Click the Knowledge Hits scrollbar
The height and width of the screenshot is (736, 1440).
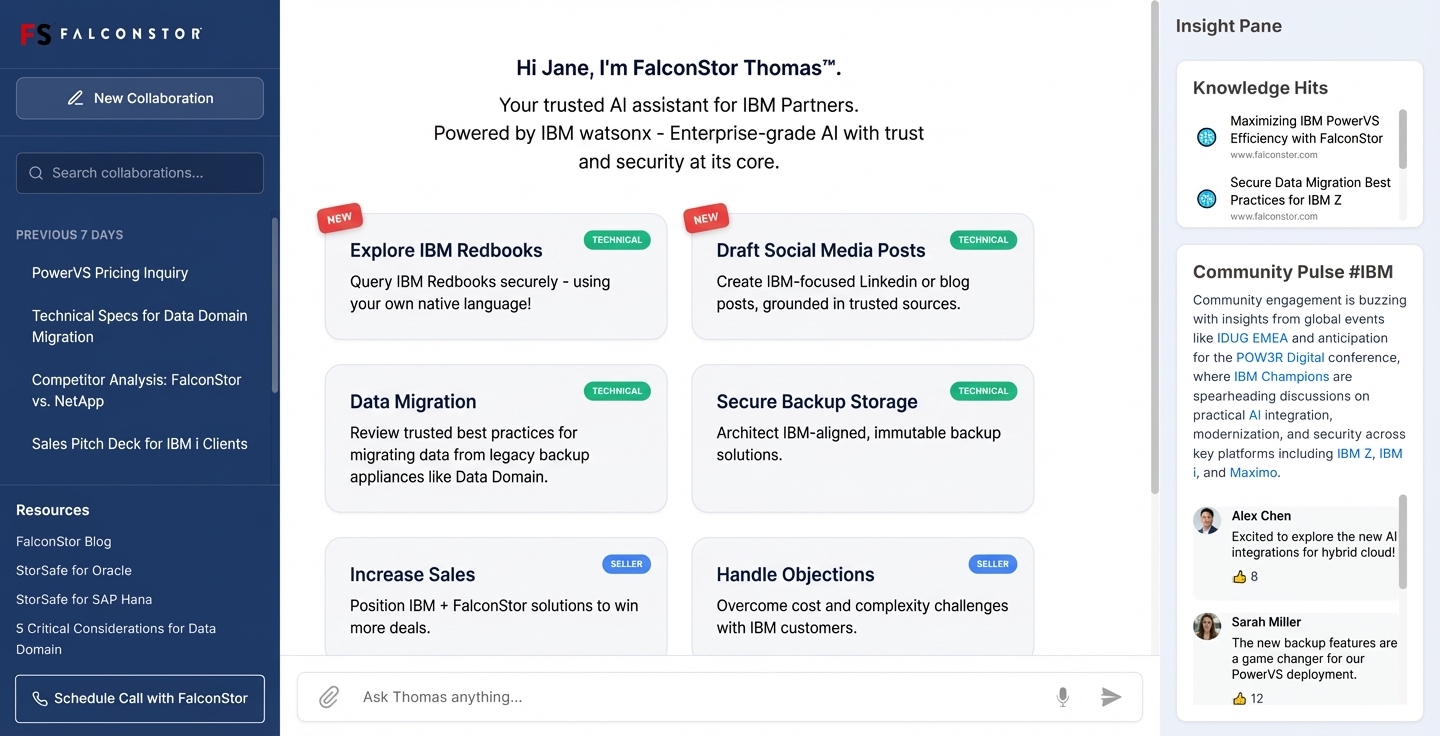(1402, 139)
